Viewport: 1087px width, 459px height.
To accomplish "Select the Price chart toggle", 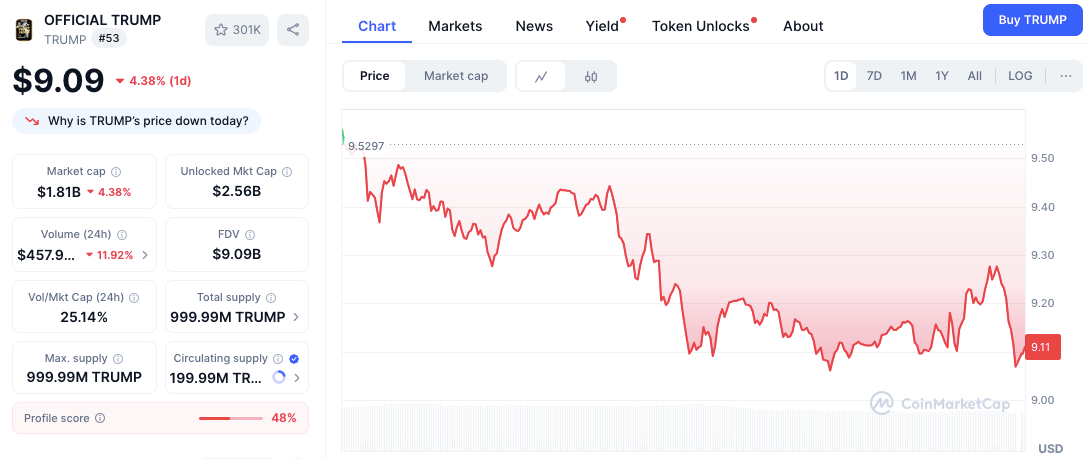I will [375, 76].
